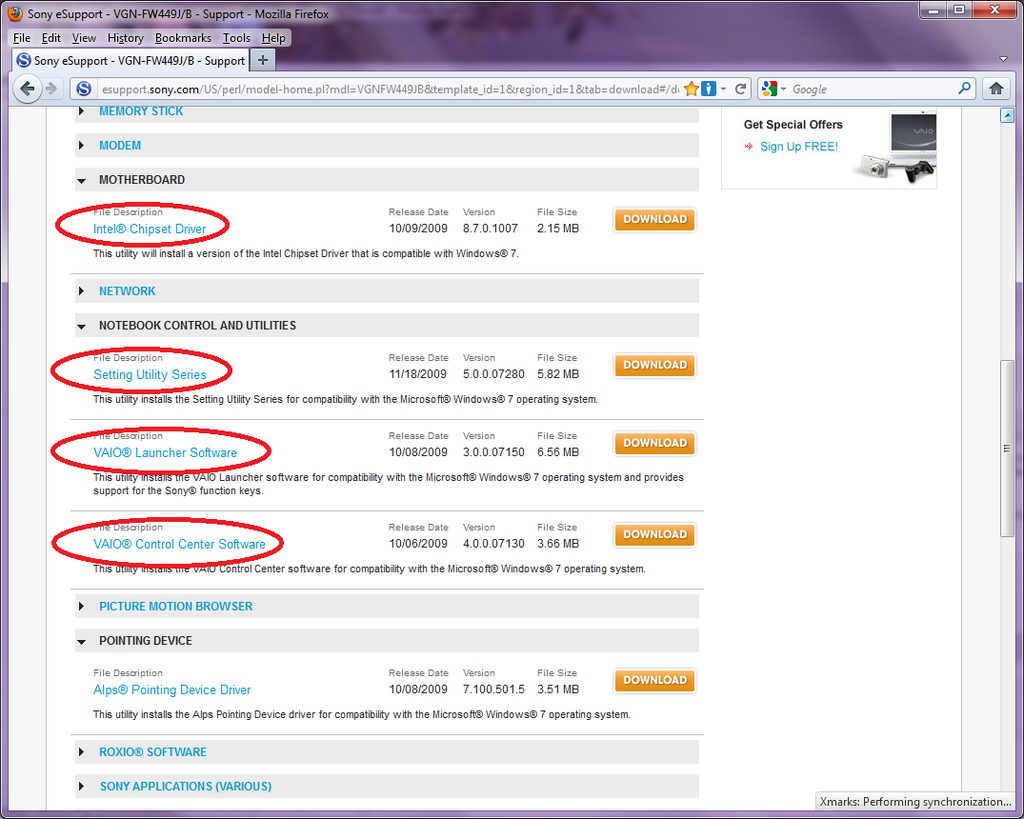Open the Alps Pointing Device Driver link
This screenshot has height=819, width=1024.
click(172, 690)
